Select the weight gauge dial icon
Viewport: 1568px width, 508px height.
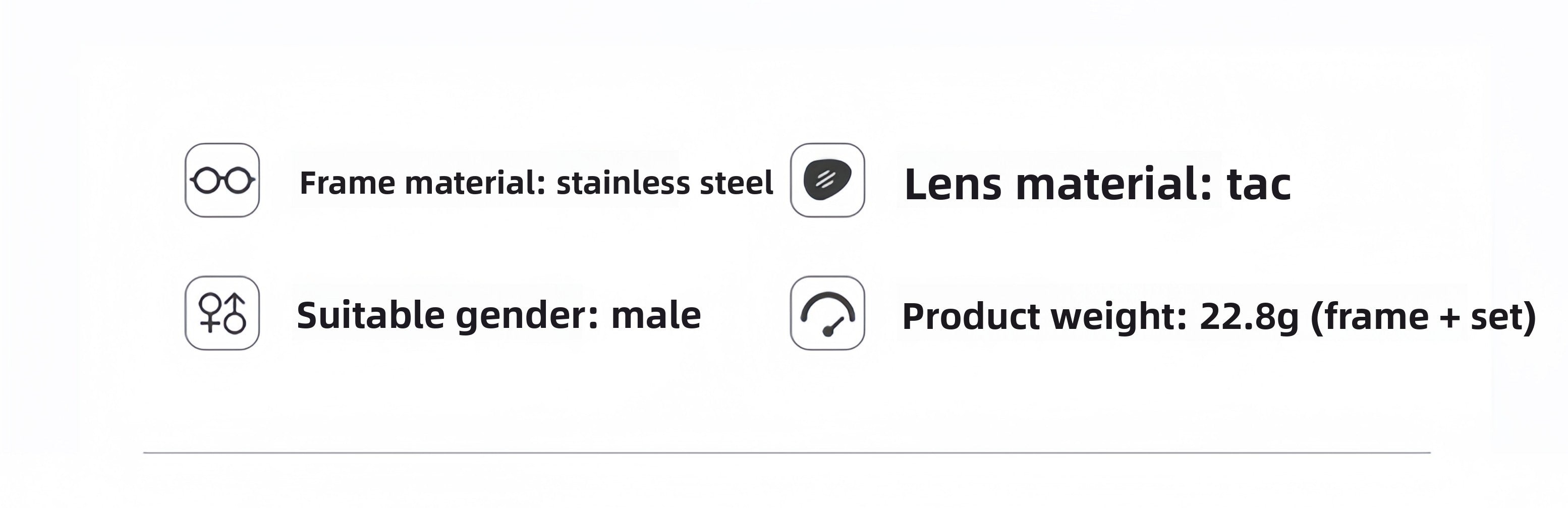(827, 313)
